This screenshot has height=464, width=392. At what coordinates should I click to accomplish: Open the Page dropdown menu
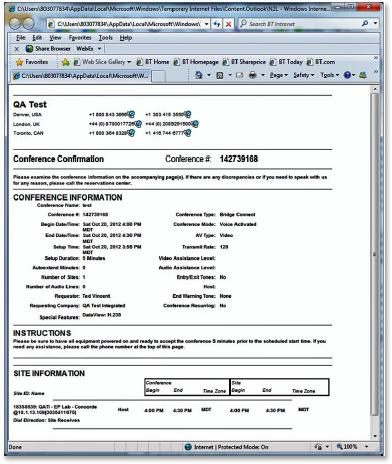[x=279, y=75]
